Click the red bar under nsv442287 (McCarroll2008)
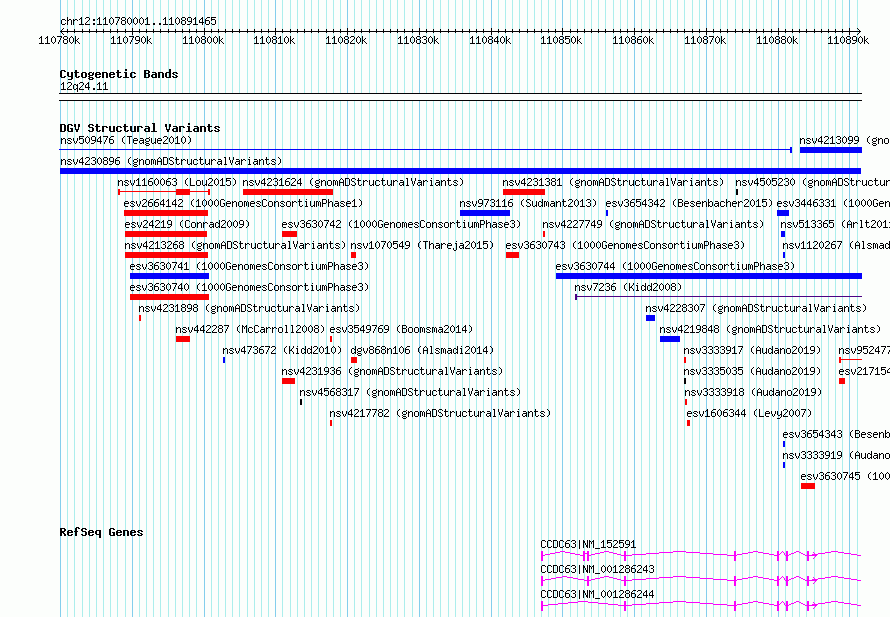The height and width of the screenshot is (617, 890). point(183,339)
